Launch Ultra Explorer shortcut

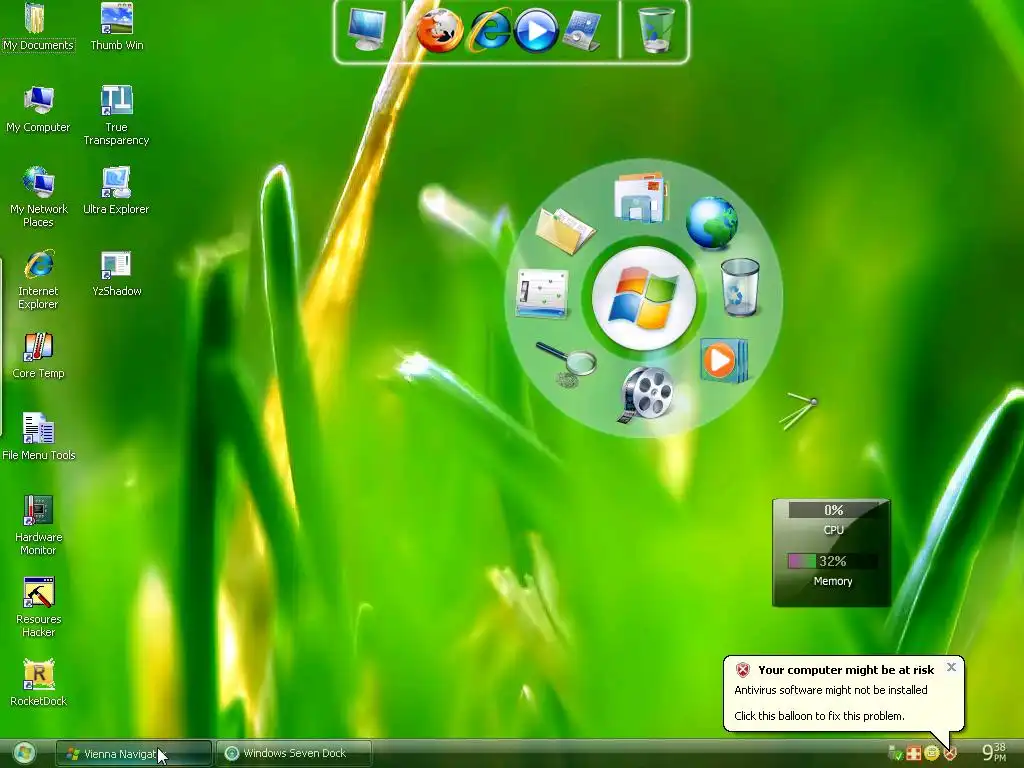(116, 191)
